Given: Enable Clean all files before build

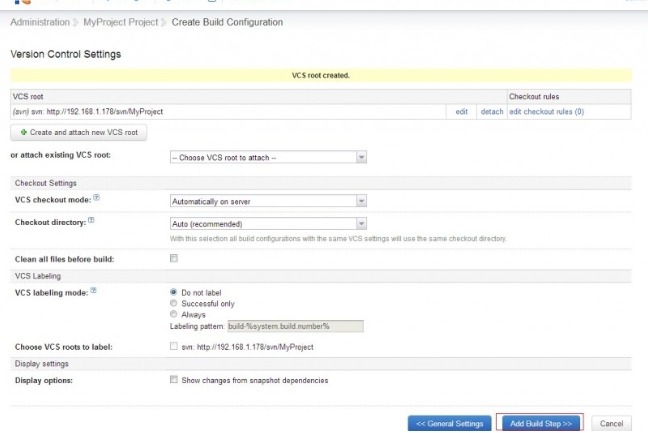Looking at the screenshot, I should tap(174, 258).
